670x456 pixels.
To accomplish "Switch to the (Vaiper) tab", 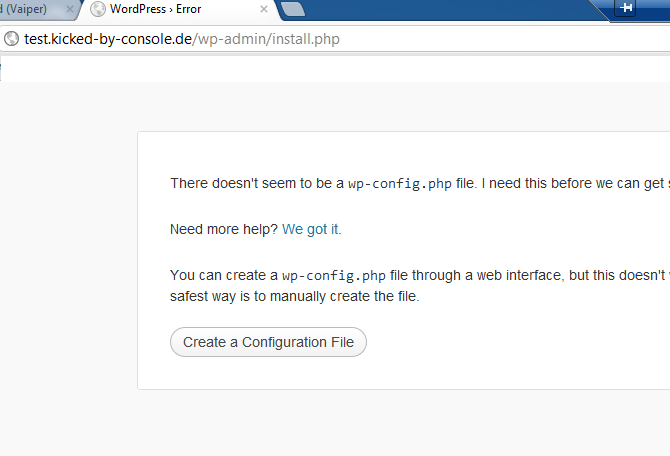I will (x=36, y=9).
